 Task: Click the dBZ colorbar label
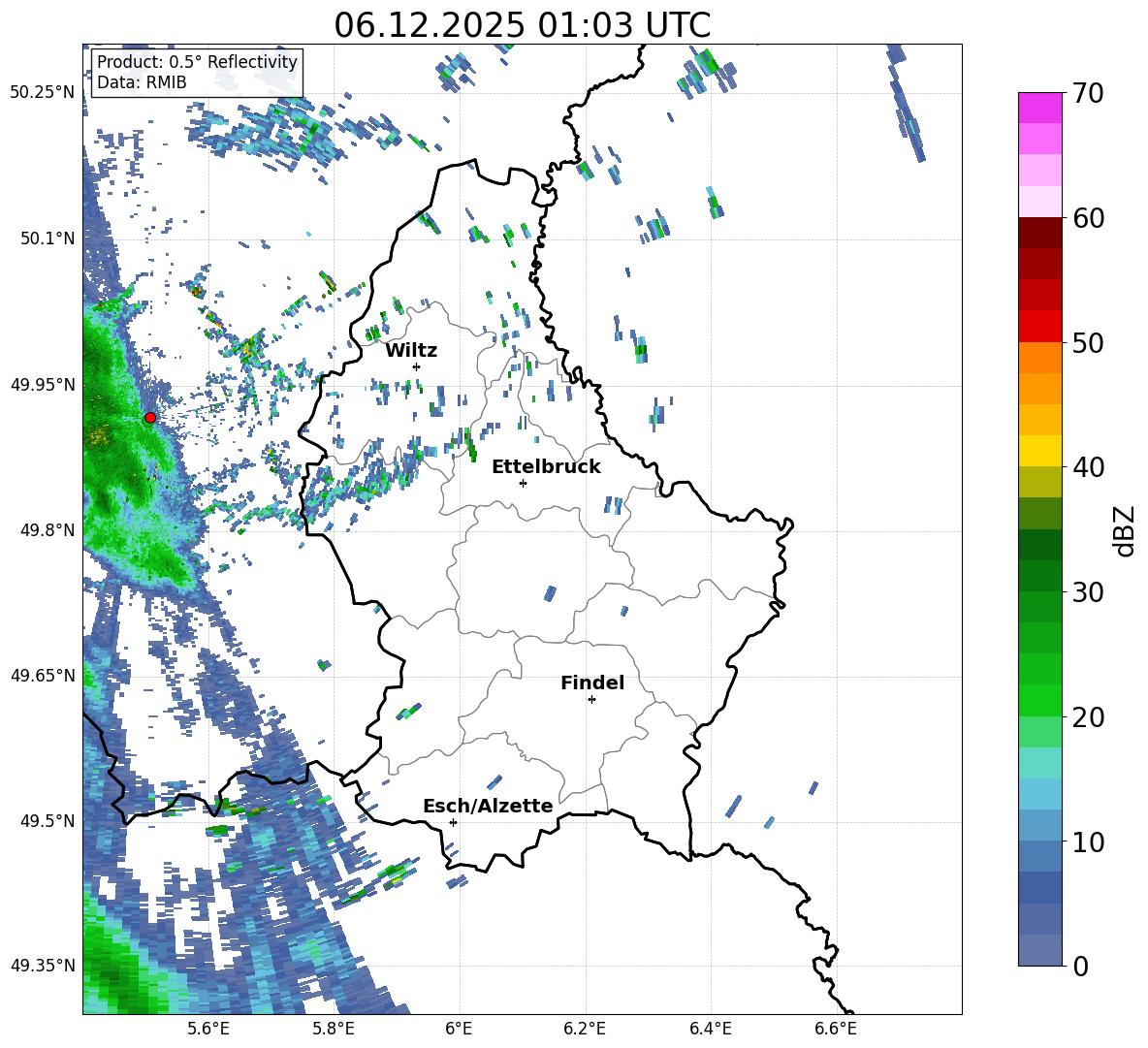point(1125,530)
